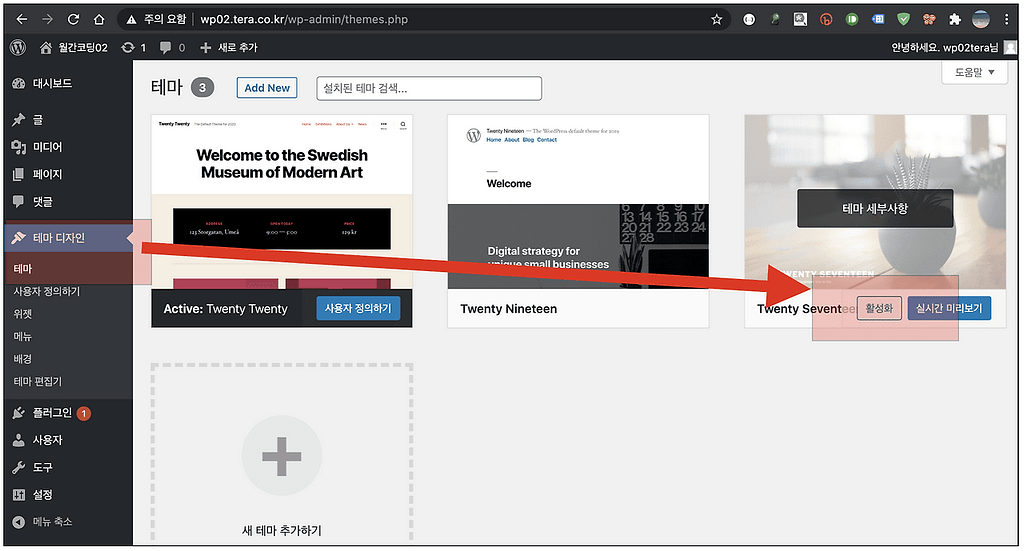Open the 사용자 정의하기 submenu item
The height and width of the screenshot is (551, 1024).
pyautogui.click(x=46, y=291)
